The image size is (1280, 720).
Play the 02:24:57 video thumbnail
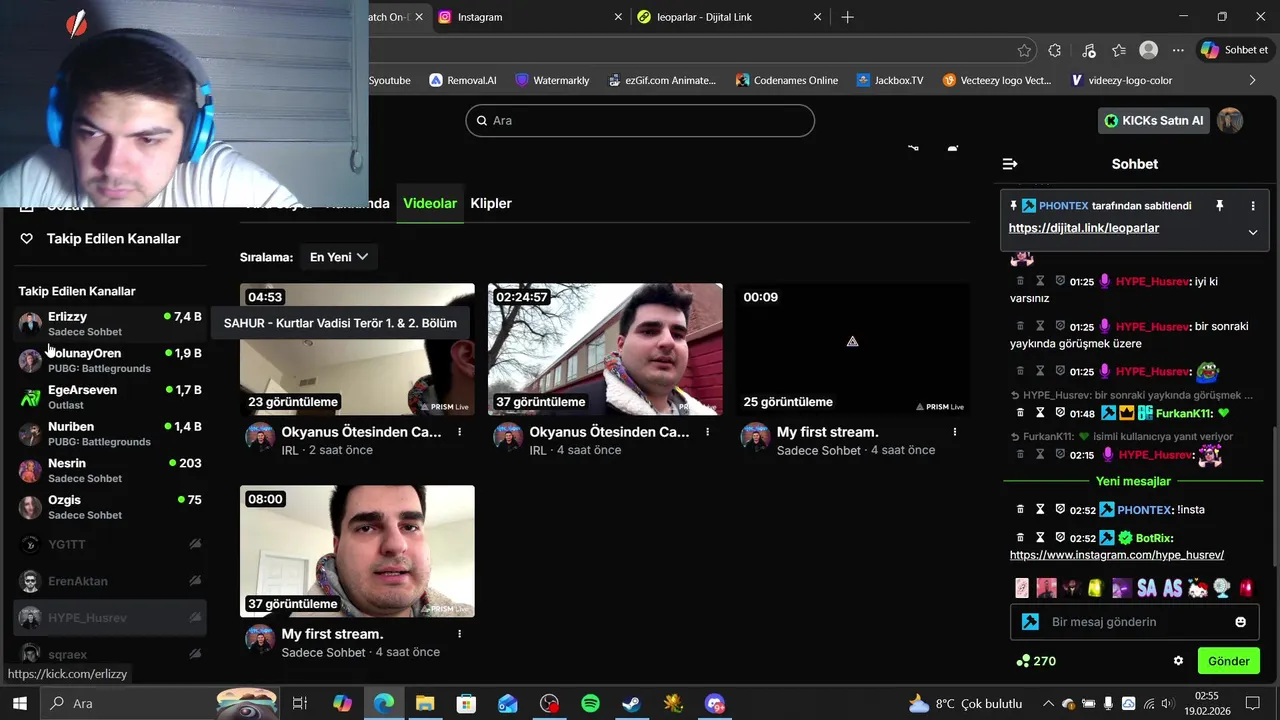coord(605,349)
